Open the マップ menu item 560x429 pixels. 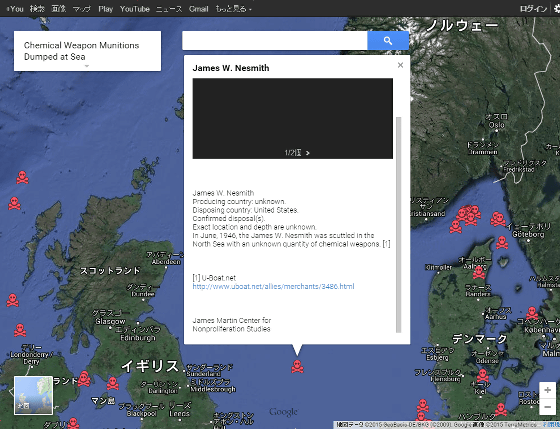(82, 9)
